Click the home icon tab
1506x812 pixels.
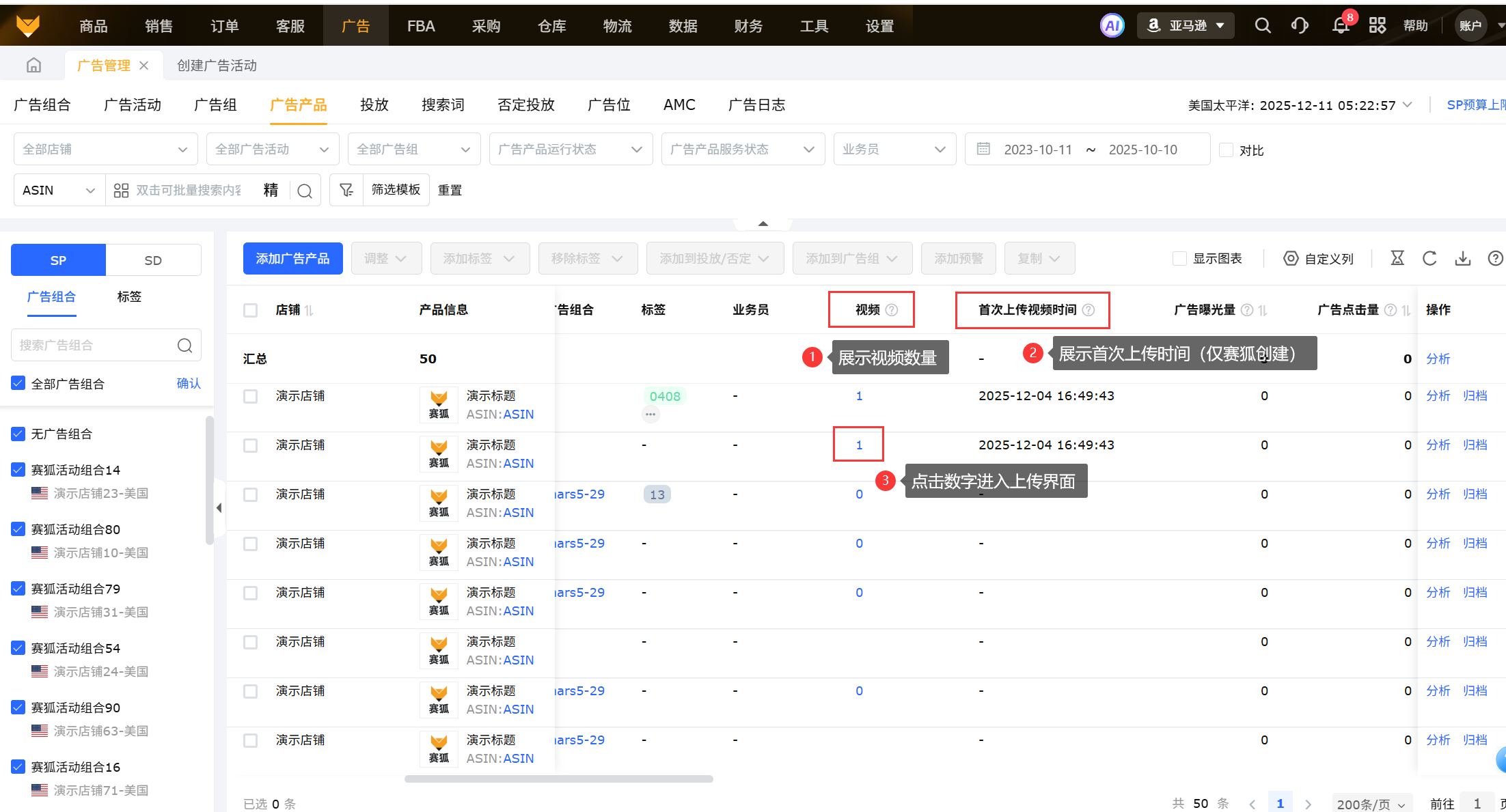pos(33,66)
